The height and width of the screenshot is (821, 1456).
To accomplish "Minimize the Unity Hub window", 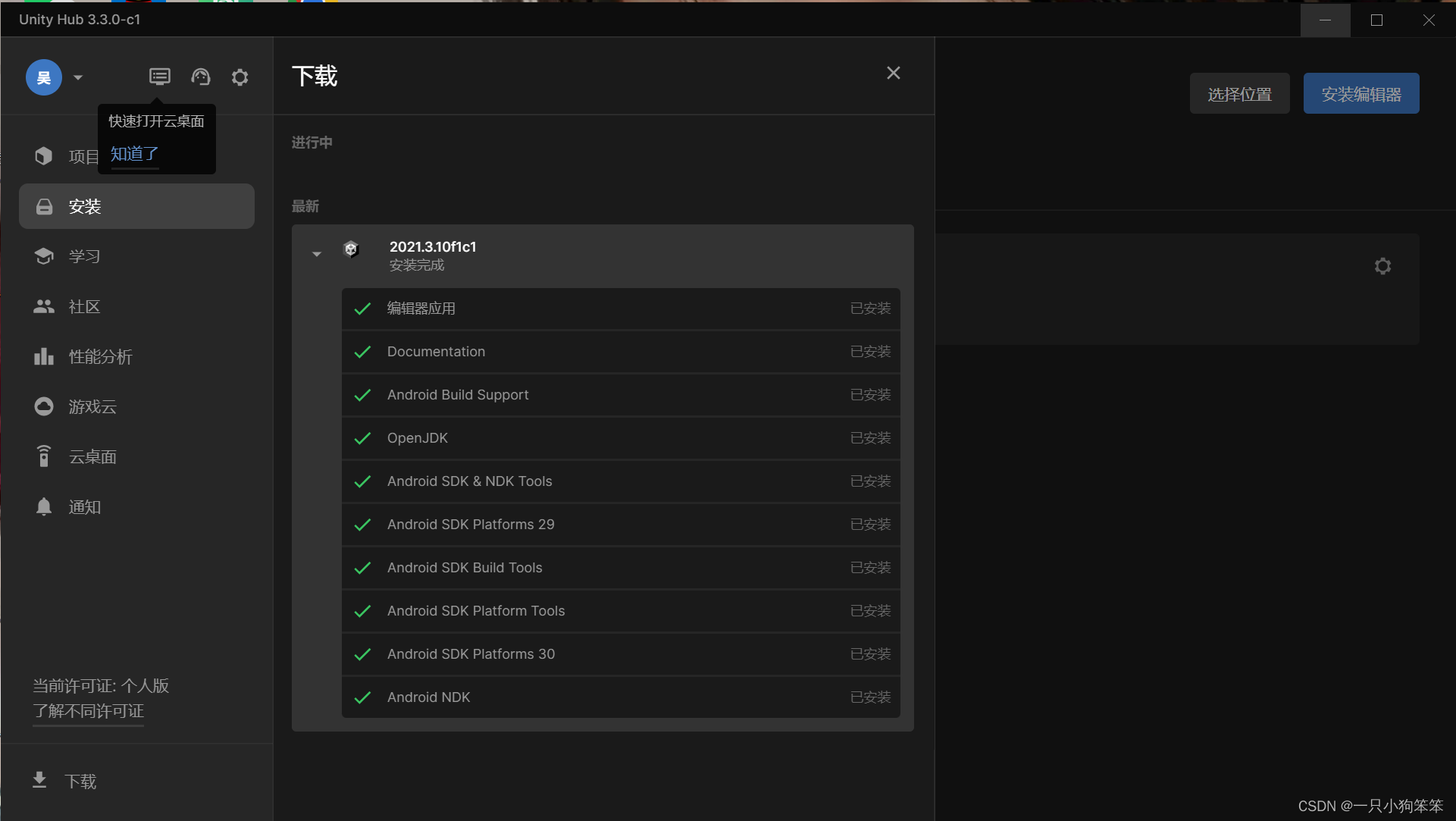I will pyautogui.click(x=1325, y=20).
